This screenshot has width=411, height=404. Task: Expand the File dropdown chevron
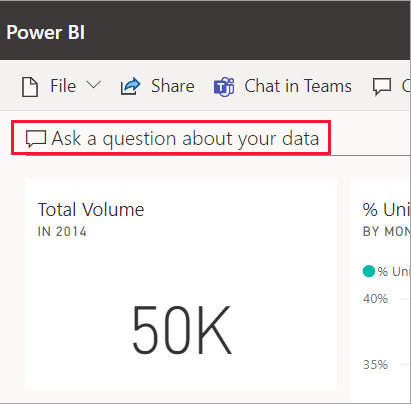94,85
